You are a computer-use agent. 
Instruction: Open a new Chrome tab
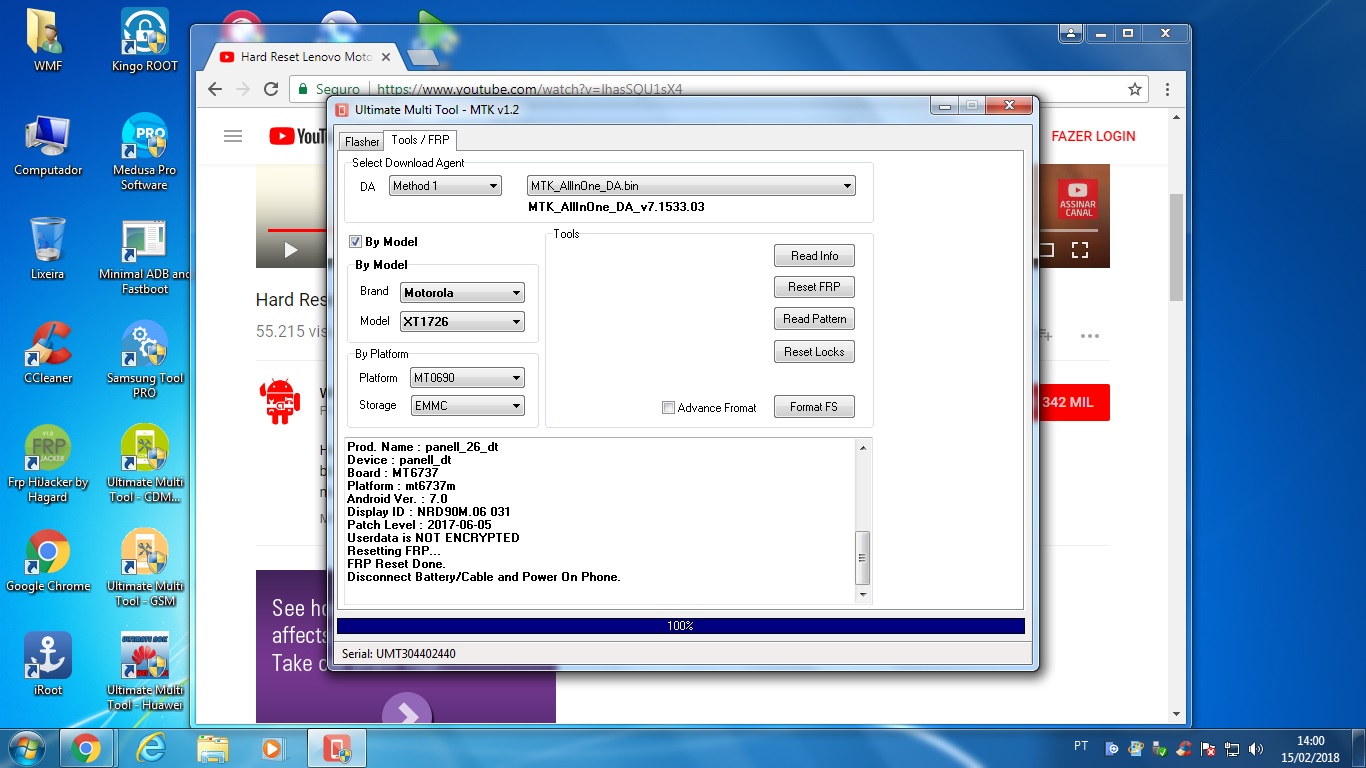tap(423, 58)
